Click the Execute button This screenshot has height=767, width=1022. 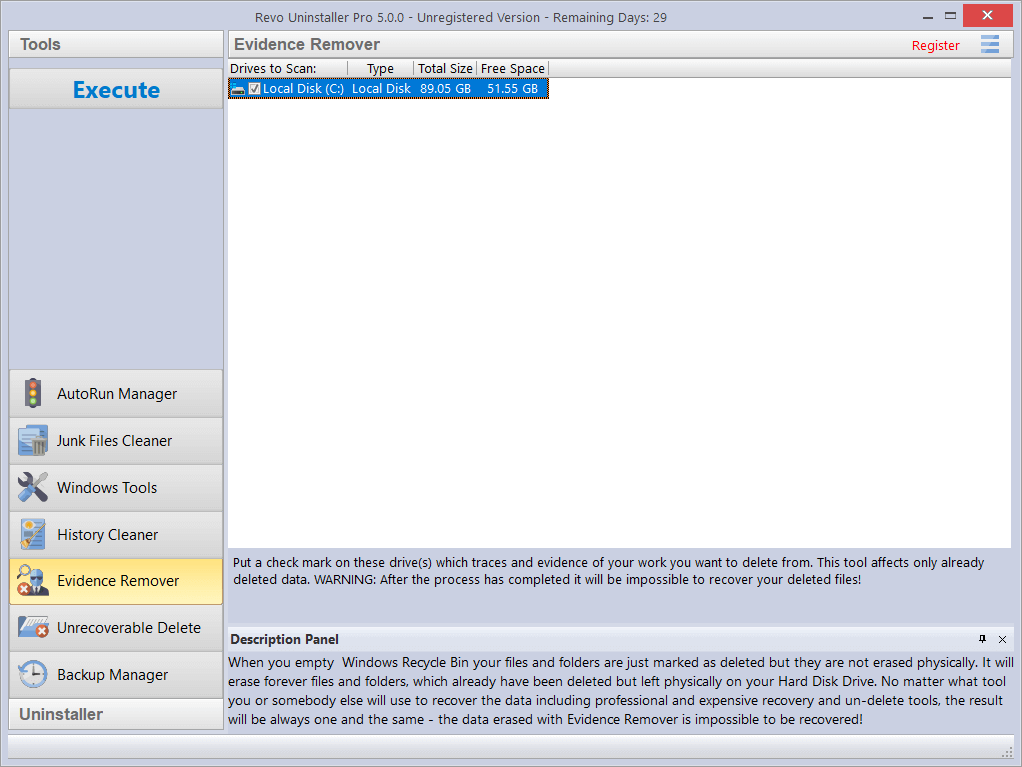pyautogui.click(x=116, y=90)
